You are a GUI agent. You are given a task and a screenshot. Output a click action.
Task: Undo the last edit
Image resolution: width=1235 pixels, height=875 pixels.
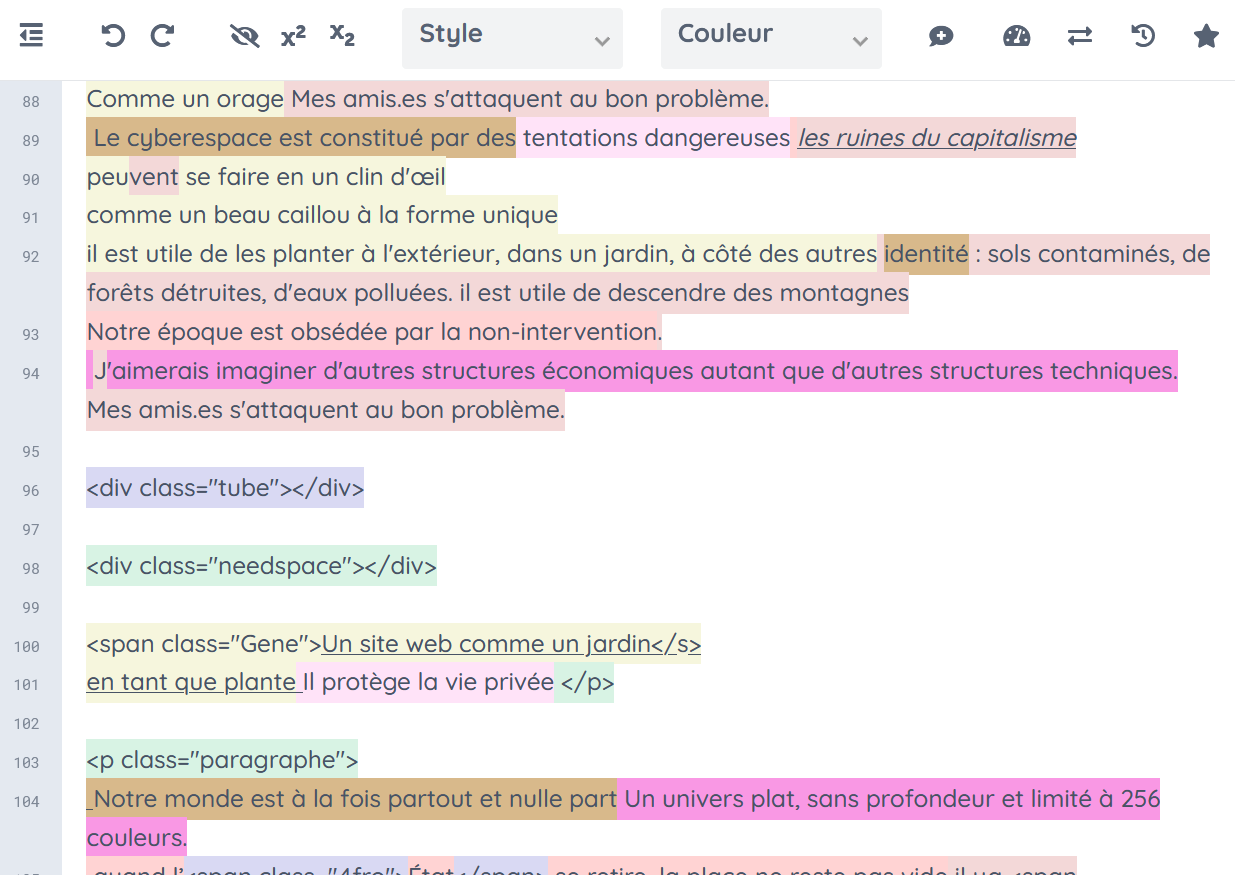(113, 36)
